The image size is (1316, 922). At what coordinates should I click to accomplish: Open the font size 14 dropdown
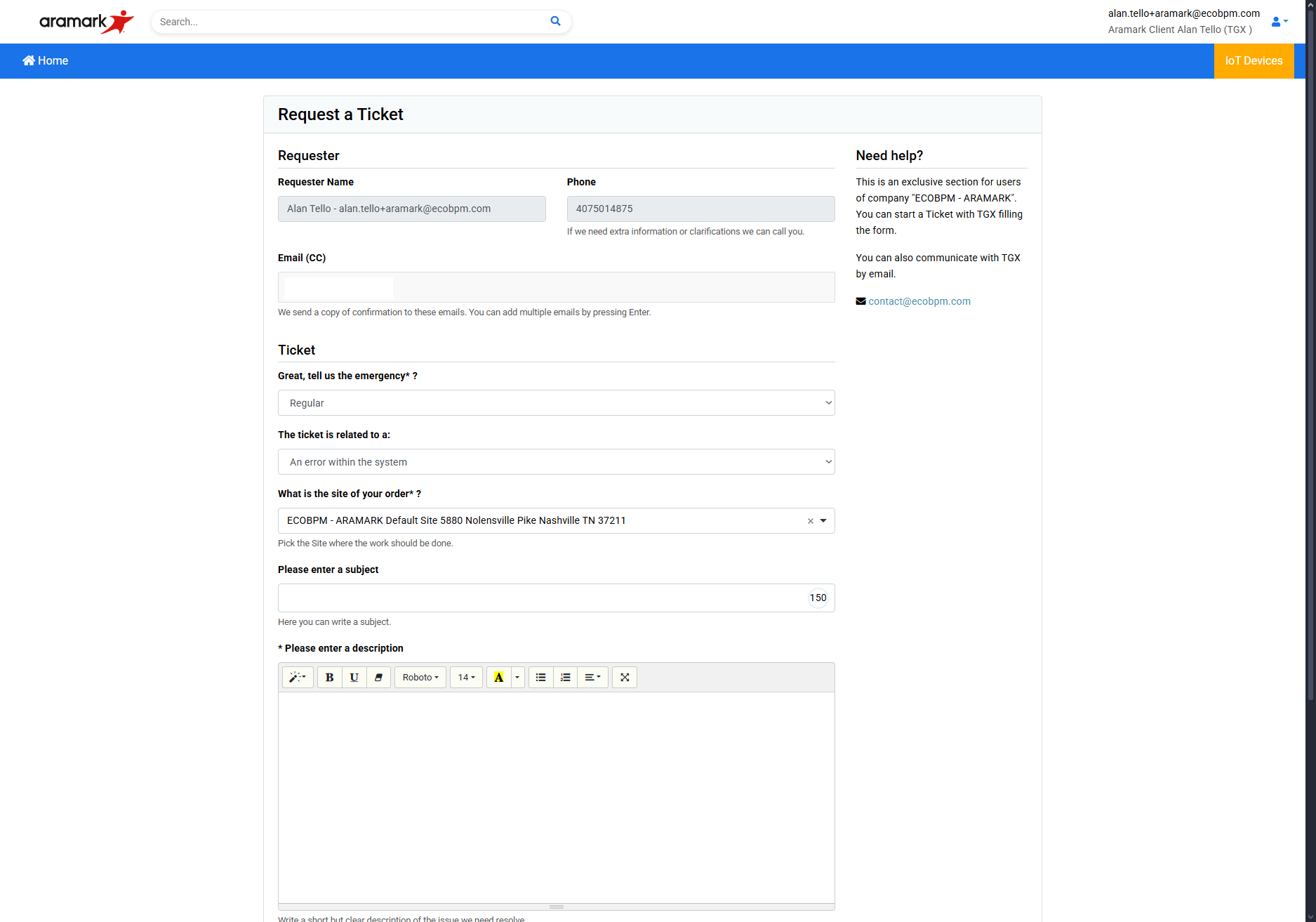pyautogui.click(x=466, y=678)
